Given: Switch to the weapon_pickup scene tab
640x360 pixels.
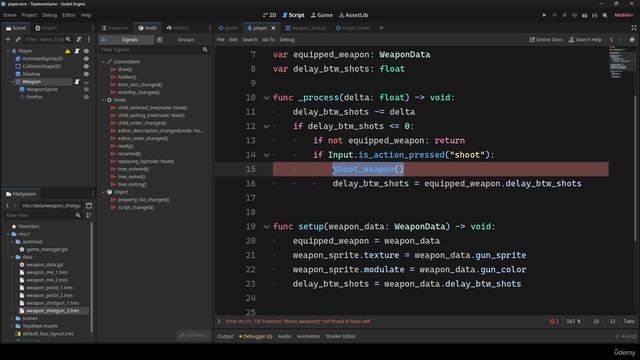Looking at the screenshot, I should click(x=306, y=28).
